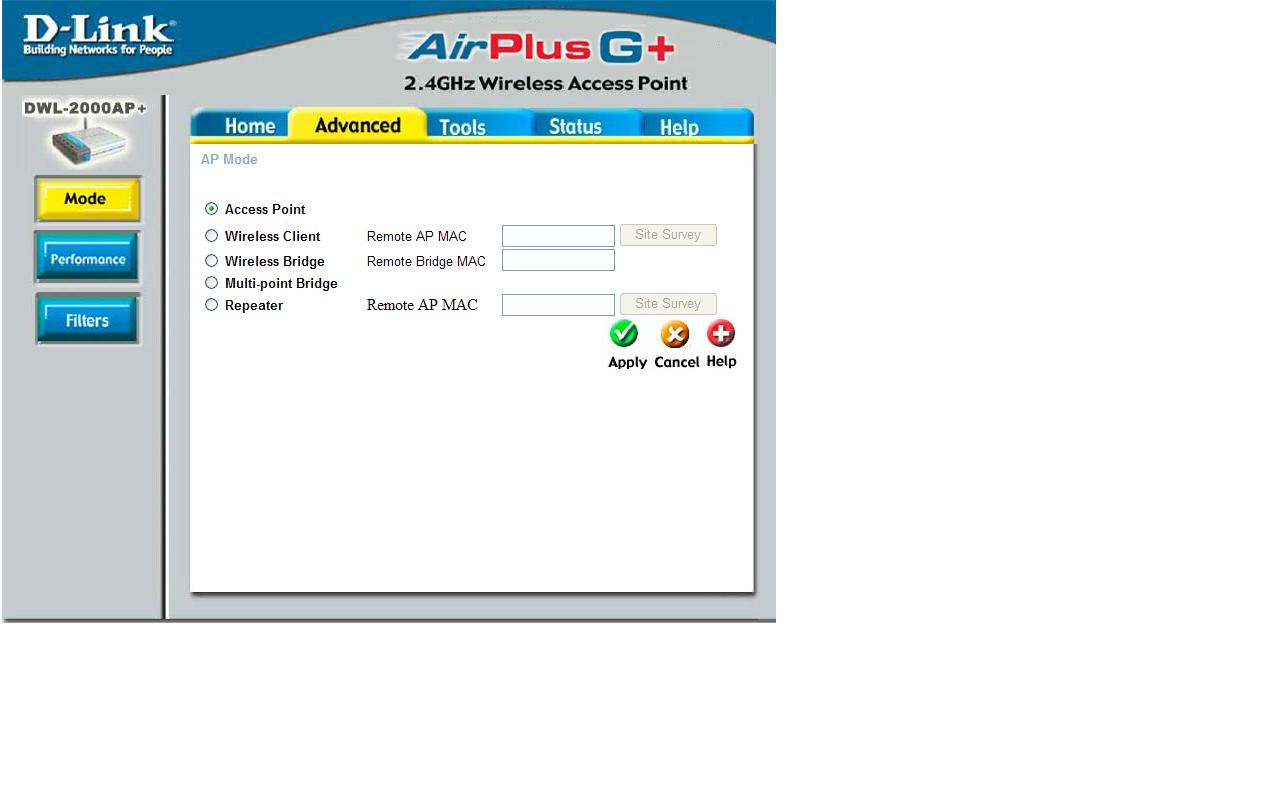The width and height of the screenshot is (1280, 800).
Task: Click the red Help plus icon
Action: click(721, 334)
